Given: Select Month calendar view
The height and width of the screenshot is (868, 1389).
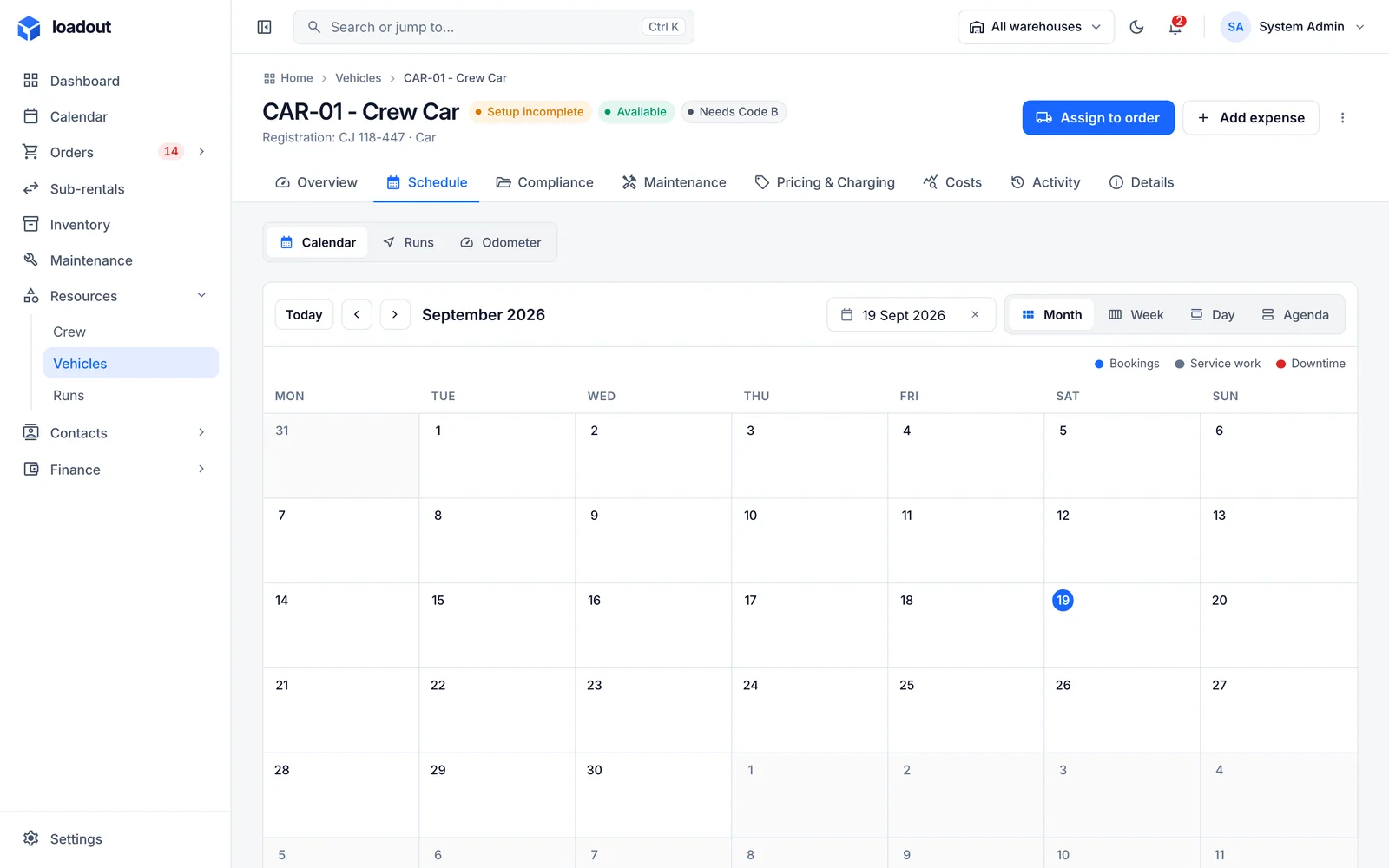Looking at the screenshot, I should 1051,315.
